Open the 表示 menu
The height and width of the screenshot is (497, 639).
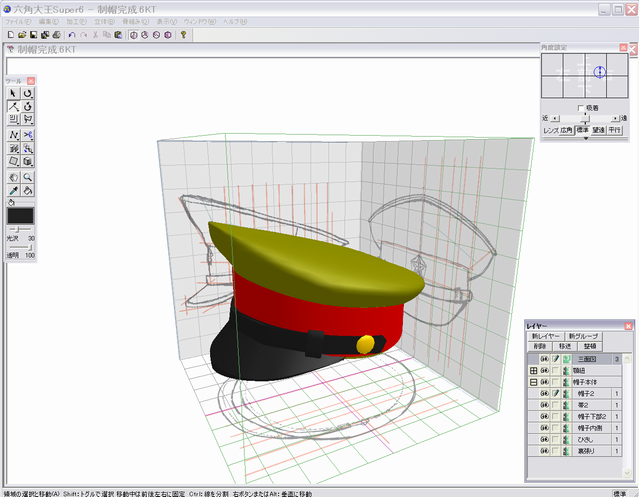[x=167, y=21]
